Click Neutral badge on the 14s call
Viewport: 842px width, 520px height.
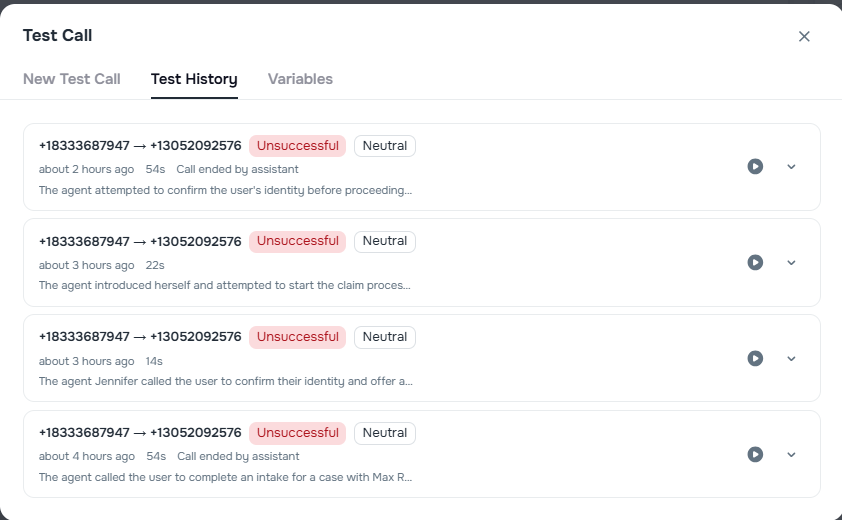coord(384,337)
